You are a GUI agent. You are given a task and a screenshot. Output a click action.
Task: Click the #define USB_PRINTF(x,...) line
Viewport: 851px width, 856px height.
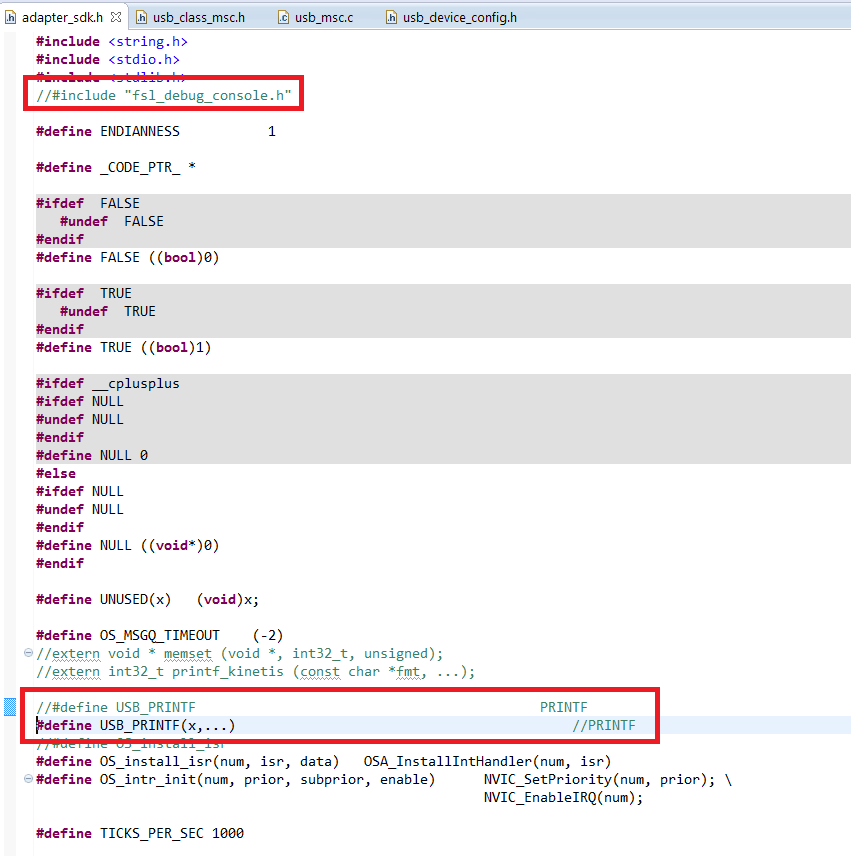[x=136, y=726]
